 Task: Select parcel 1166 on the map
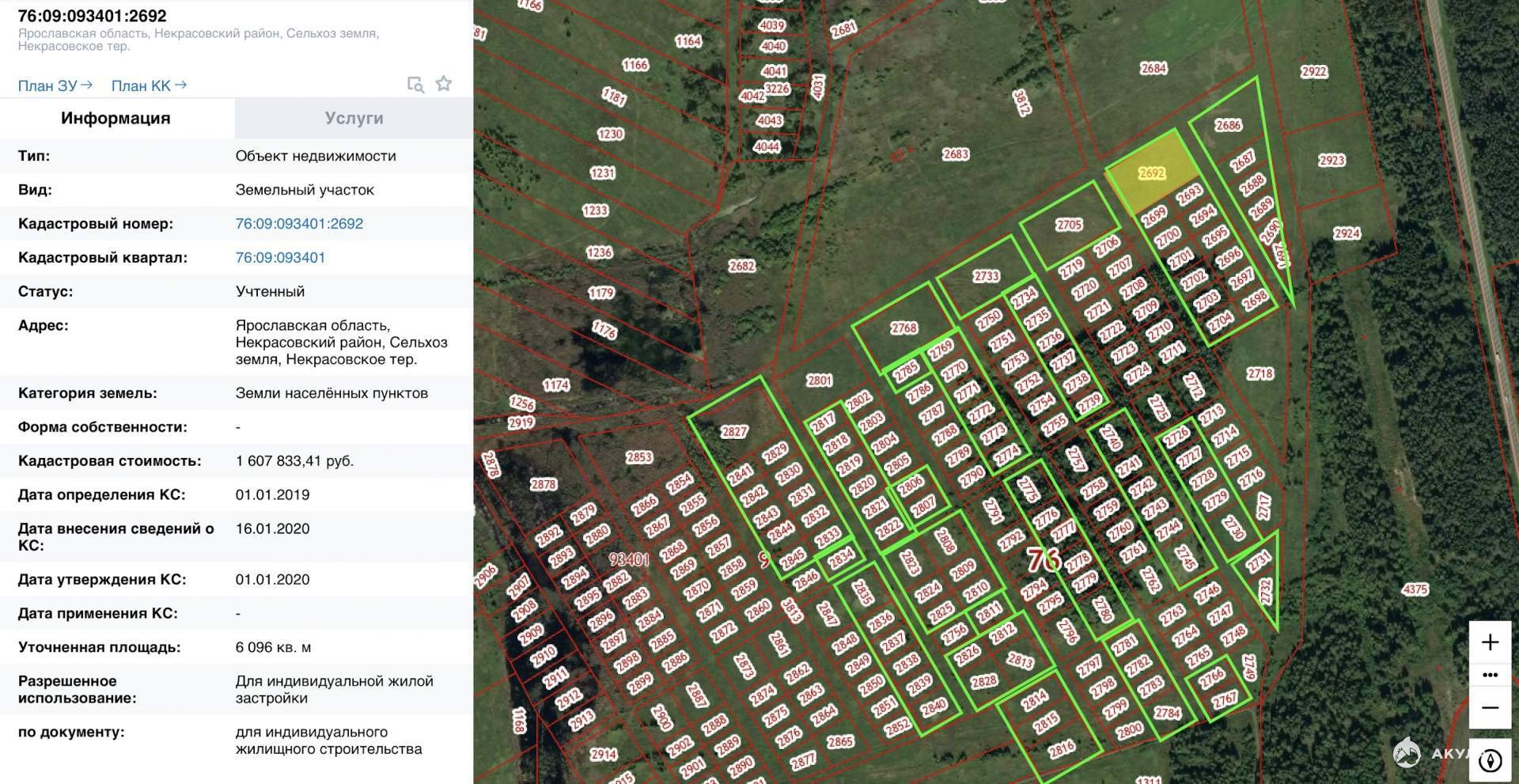pos(634,66)
